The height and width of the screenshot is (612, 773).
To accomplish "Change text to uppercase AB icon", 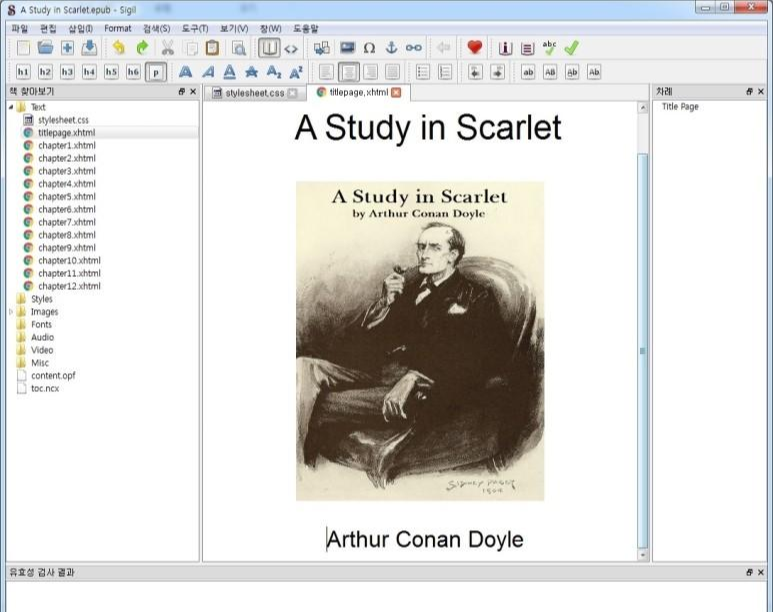I will pos(550,72).
